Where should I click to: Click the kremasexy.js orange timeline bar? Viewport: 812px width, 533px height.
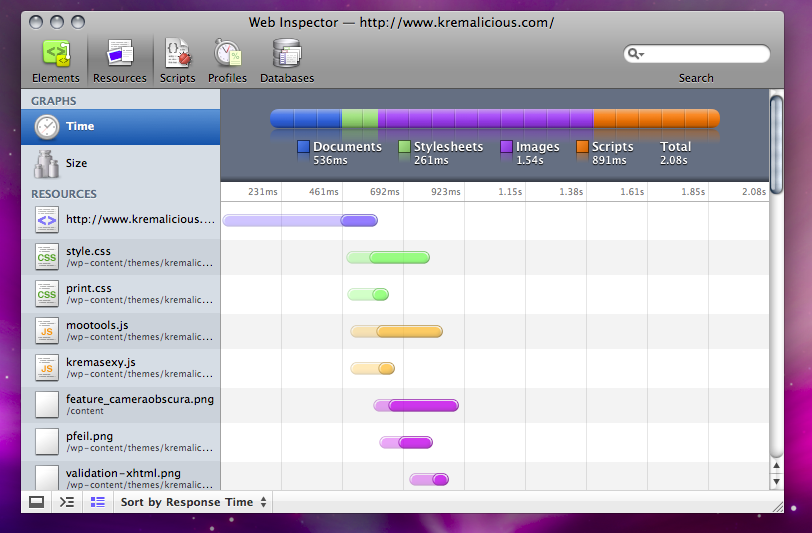pyautogui.click(x=373, y=368)
